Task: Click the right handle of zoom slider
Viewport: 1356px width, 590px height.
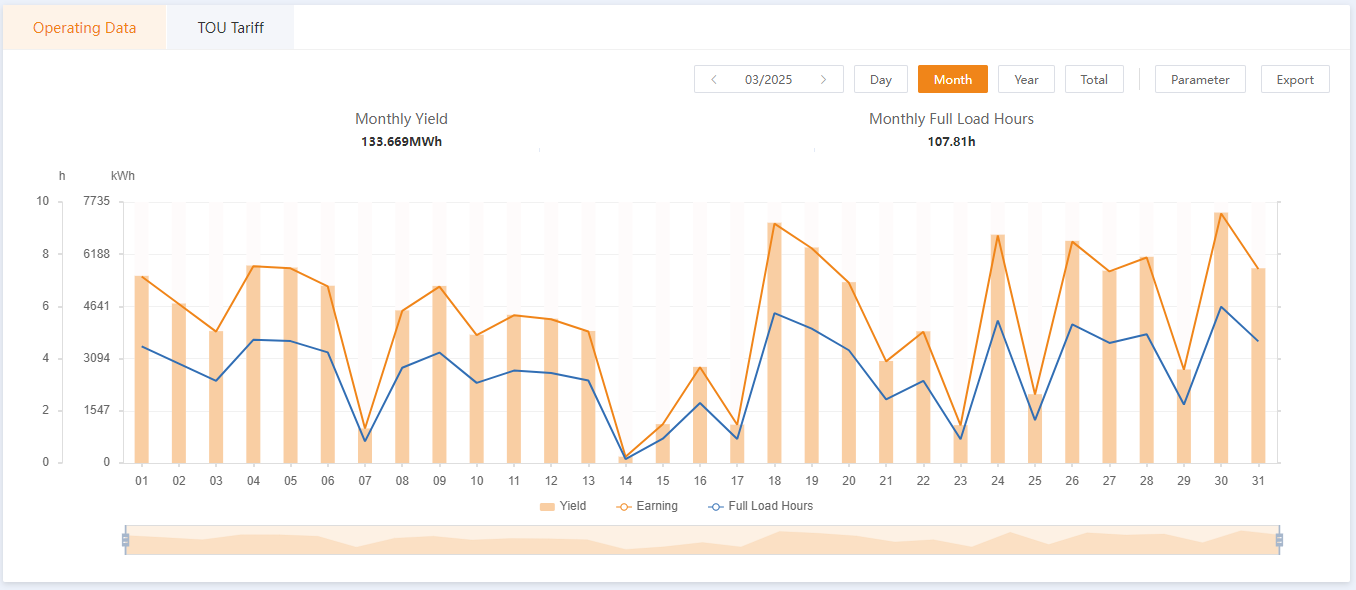Action: [1279, 540]
